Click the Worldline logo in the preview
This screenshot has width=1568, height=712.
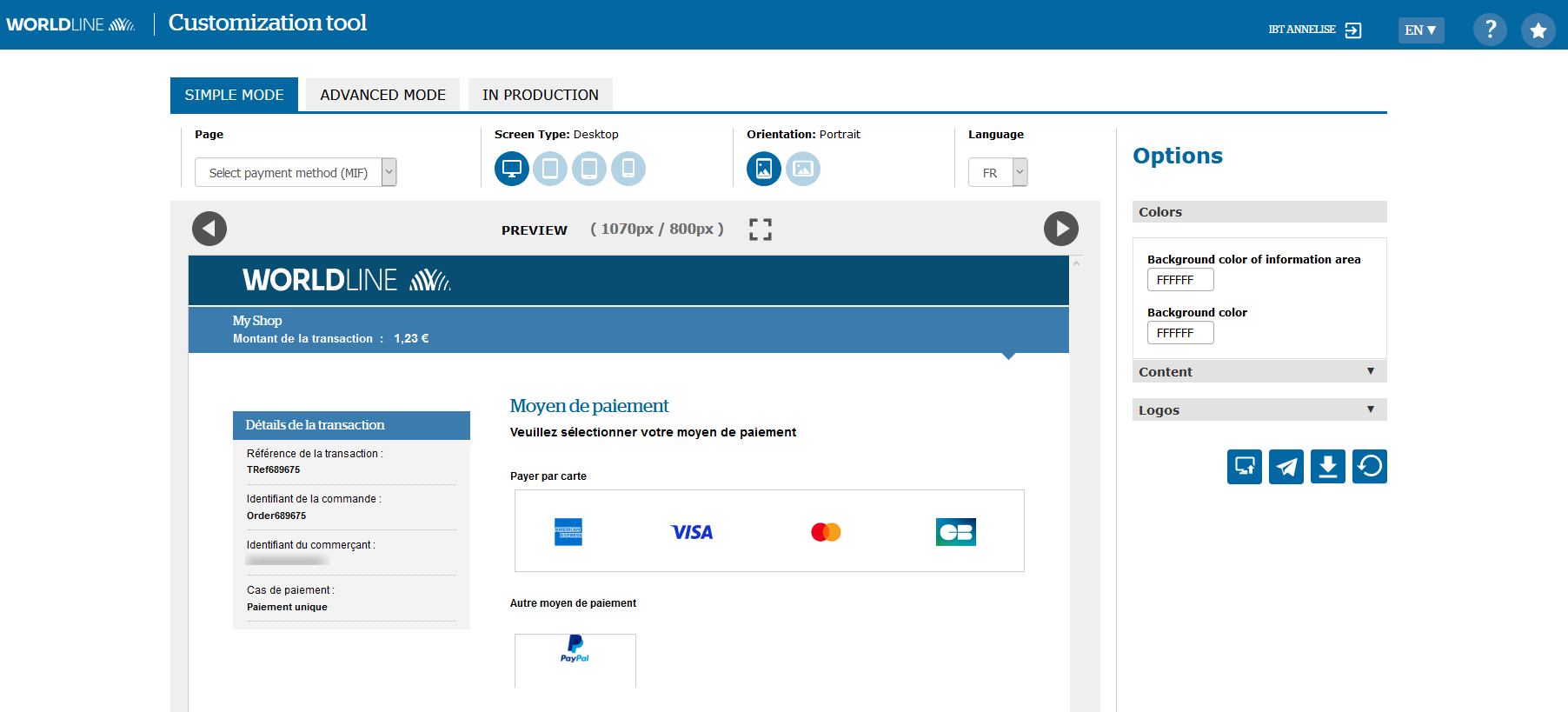point(346,280)
